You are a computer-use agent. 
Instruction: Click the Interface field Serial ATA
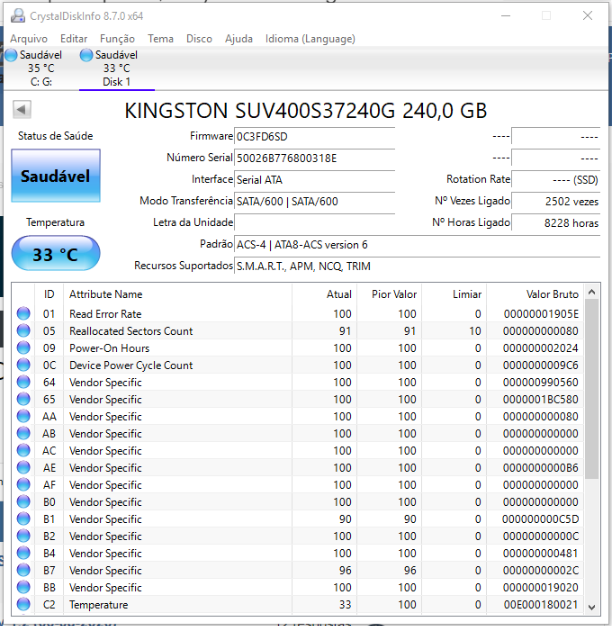coord(315,180)
